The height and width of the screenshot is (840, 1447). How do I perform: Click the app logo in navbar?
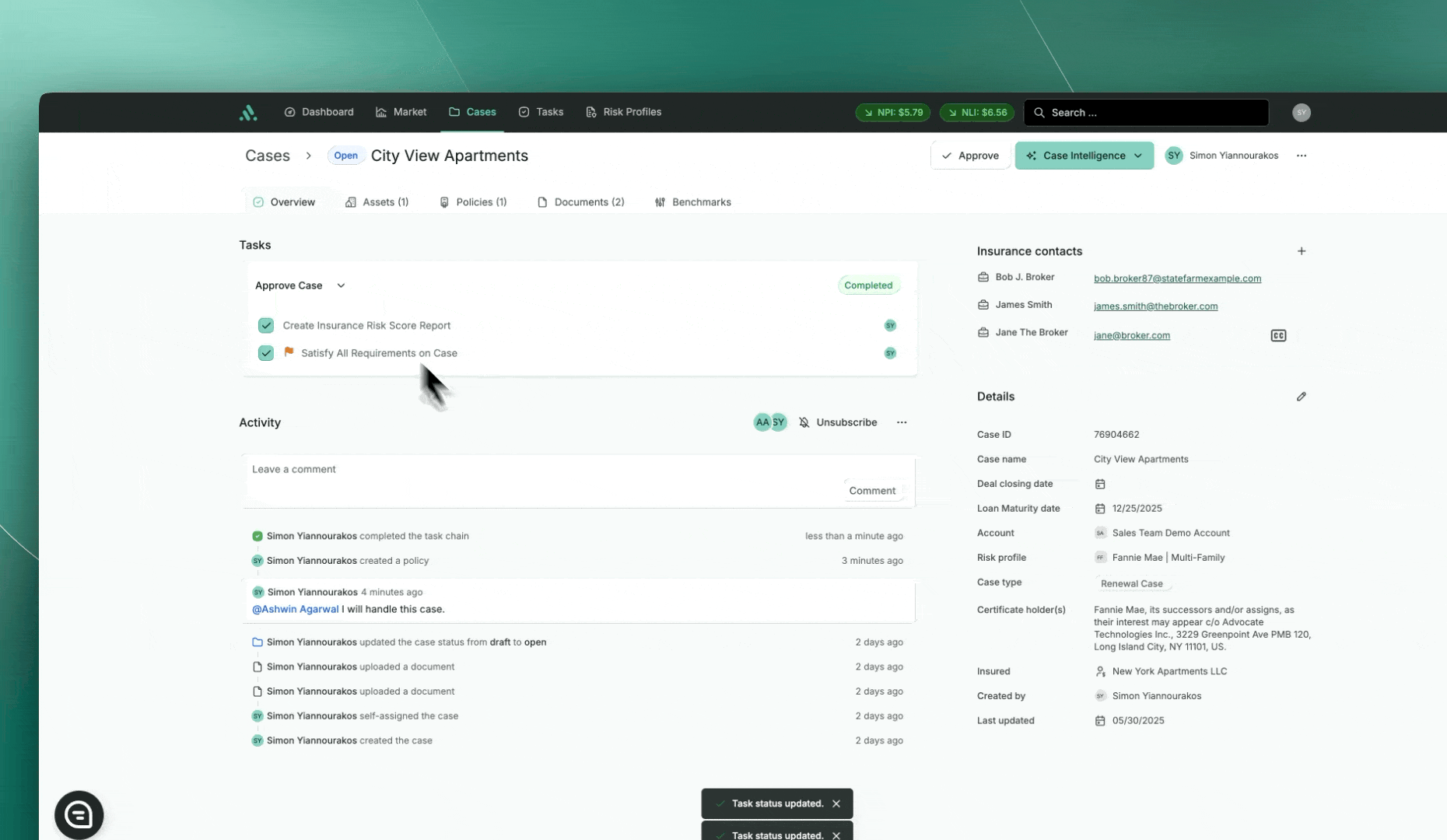[x=248, y=113]
